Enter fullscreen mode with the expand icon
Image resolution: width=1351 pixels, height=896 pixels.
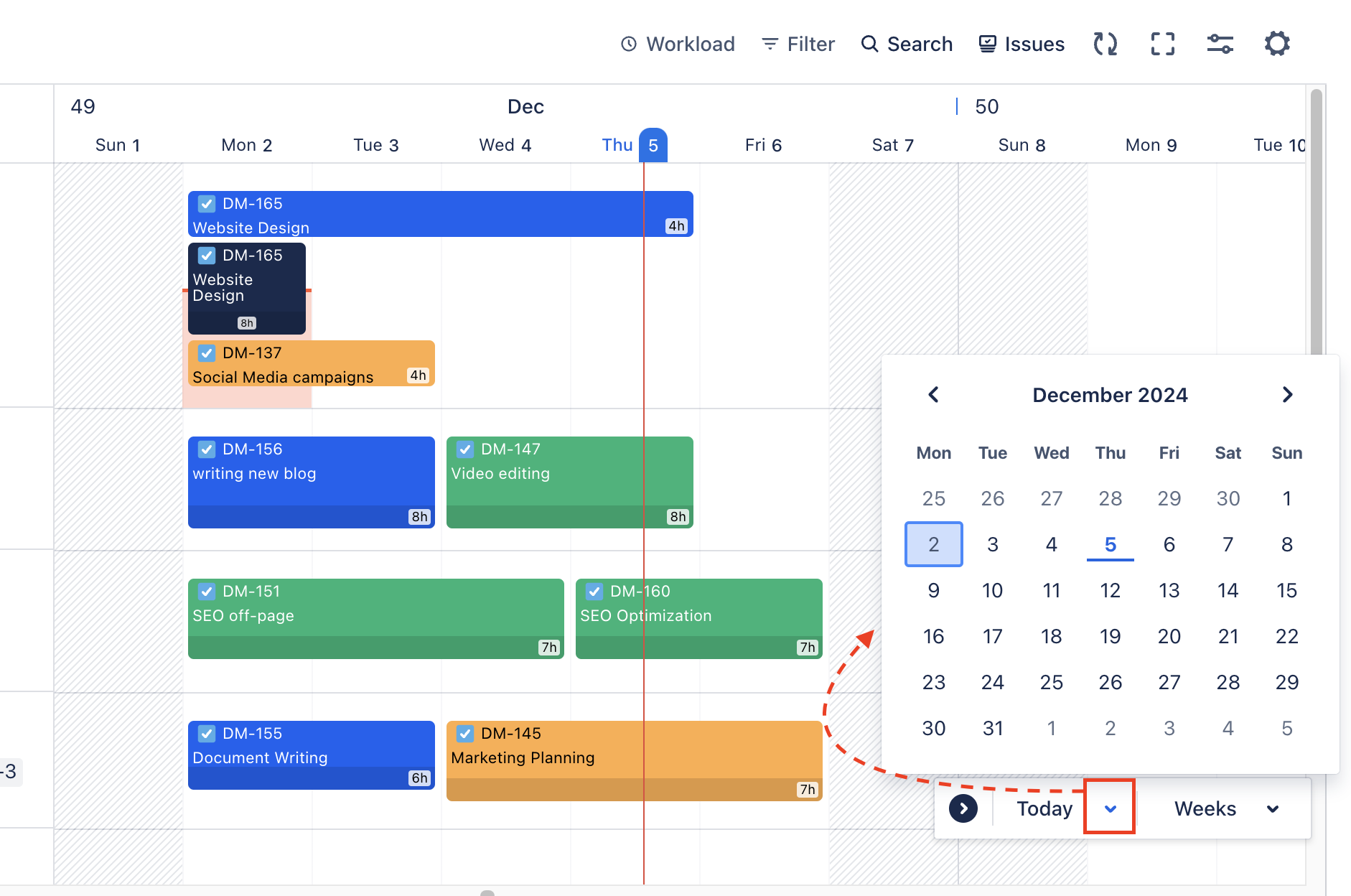(x=1162, y=44)
